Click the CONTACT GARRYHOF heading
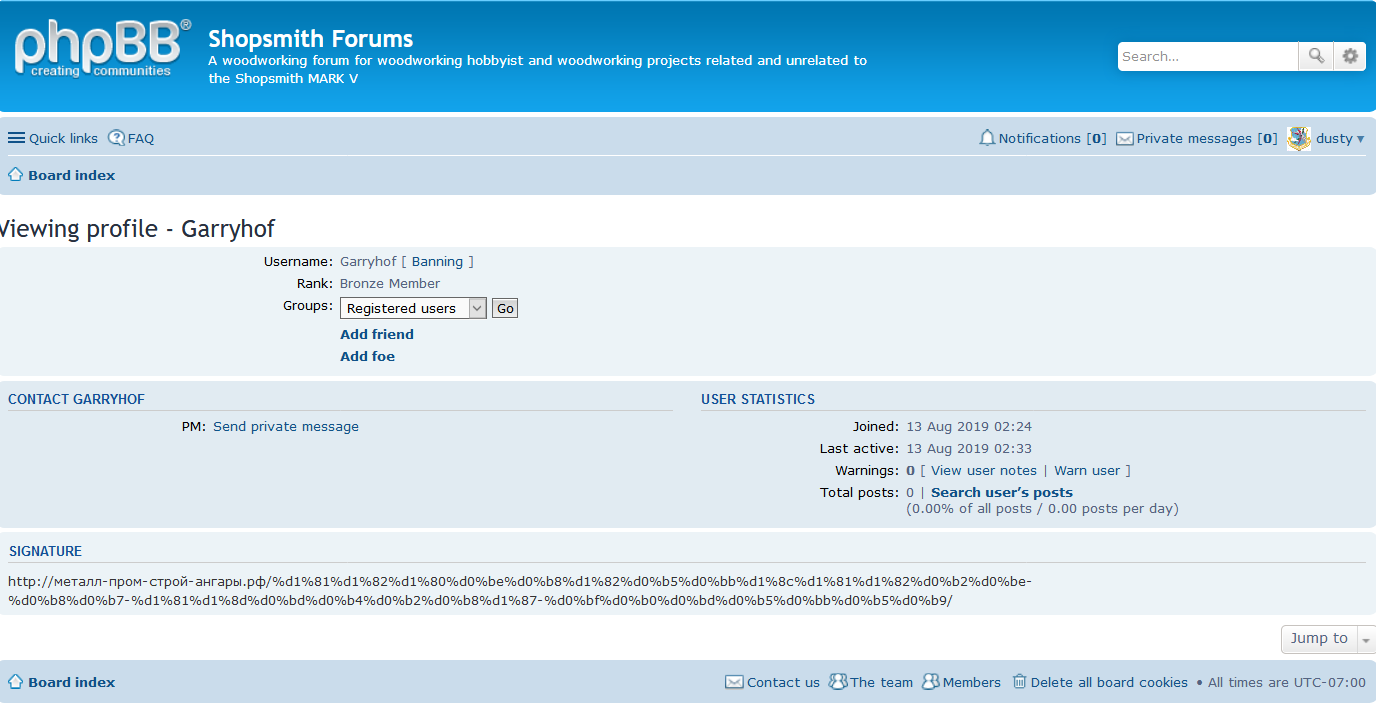Image resolution: width=1376 pixels, height=704 pixels. (76, 399)
